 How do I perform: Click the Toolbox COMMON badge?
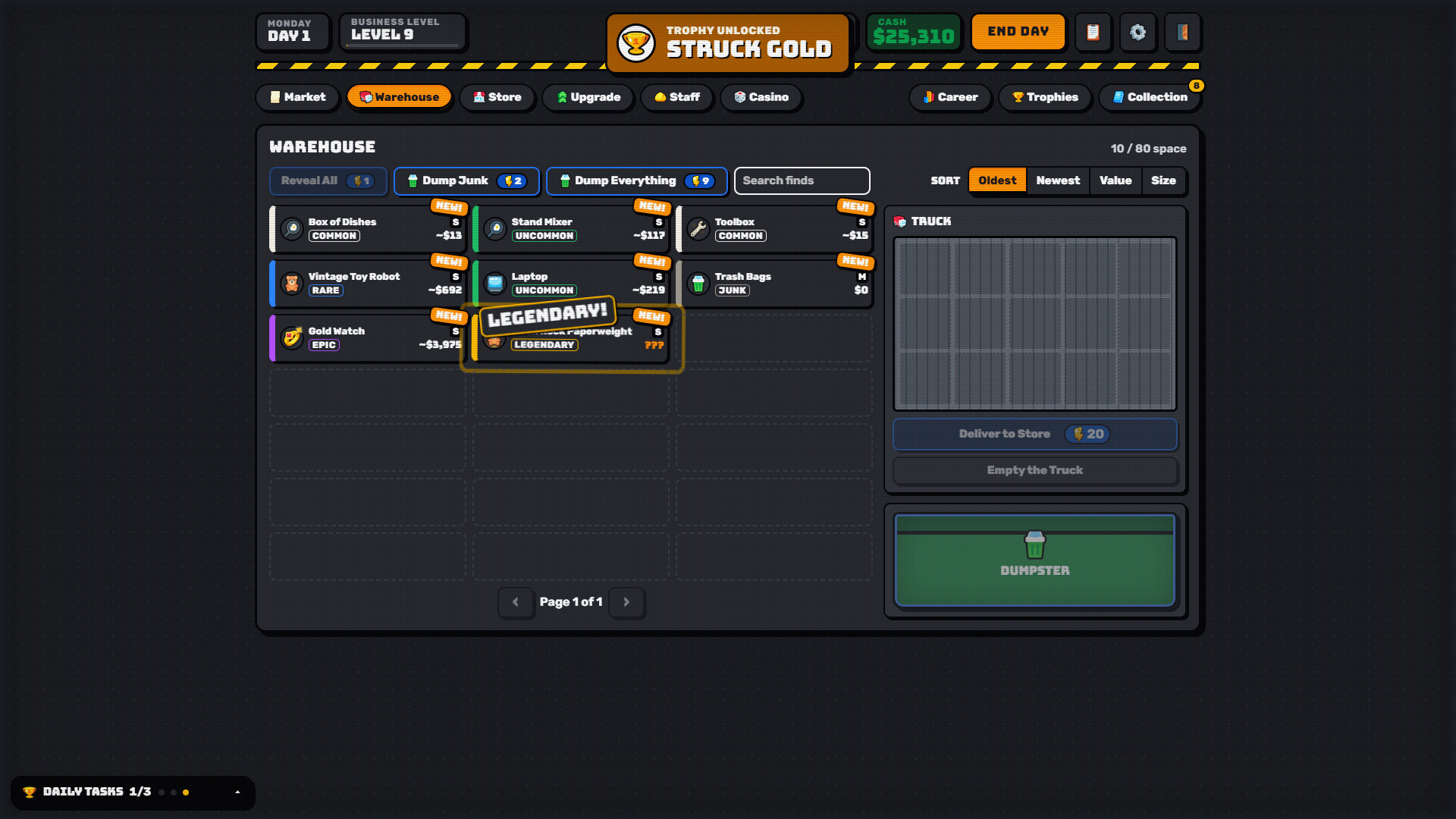740,236
